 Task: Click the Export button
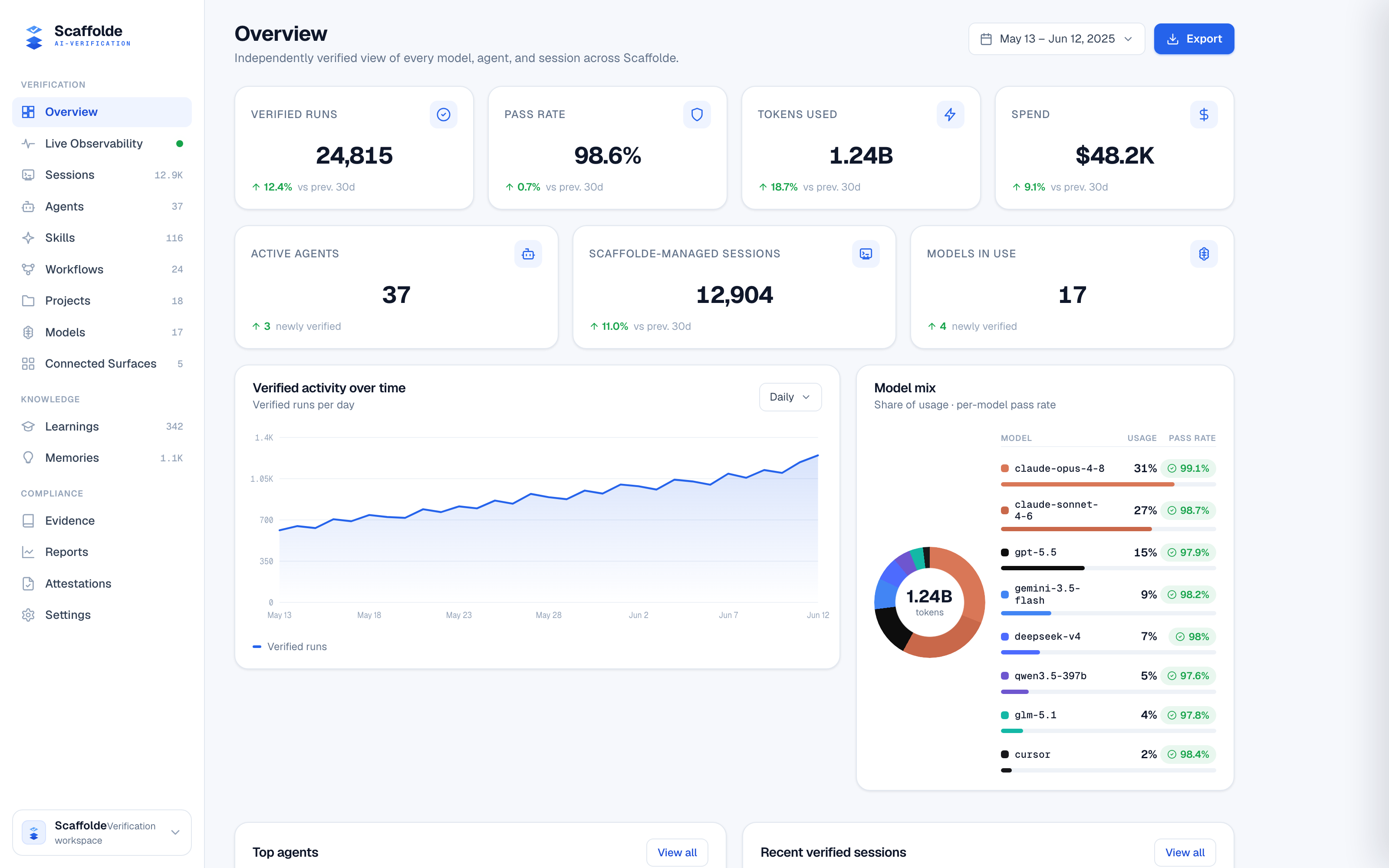[x=1194, y=39]
